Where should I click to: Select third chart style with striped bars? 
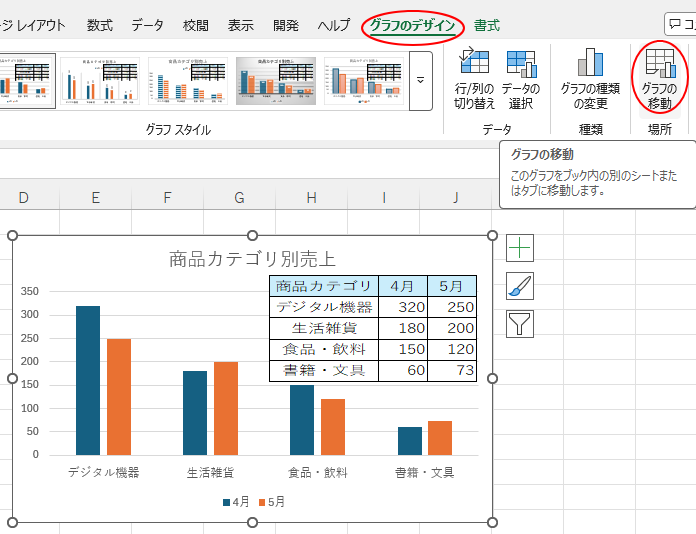point(188,81)
